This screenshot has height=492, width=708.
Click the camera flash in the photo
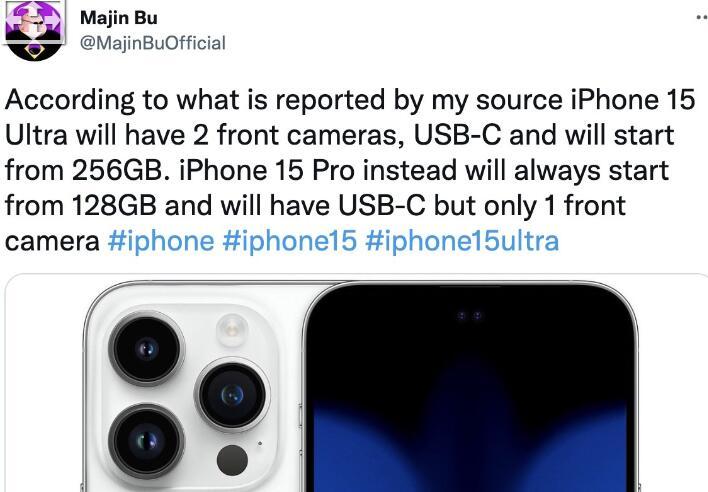click(232, 330)
